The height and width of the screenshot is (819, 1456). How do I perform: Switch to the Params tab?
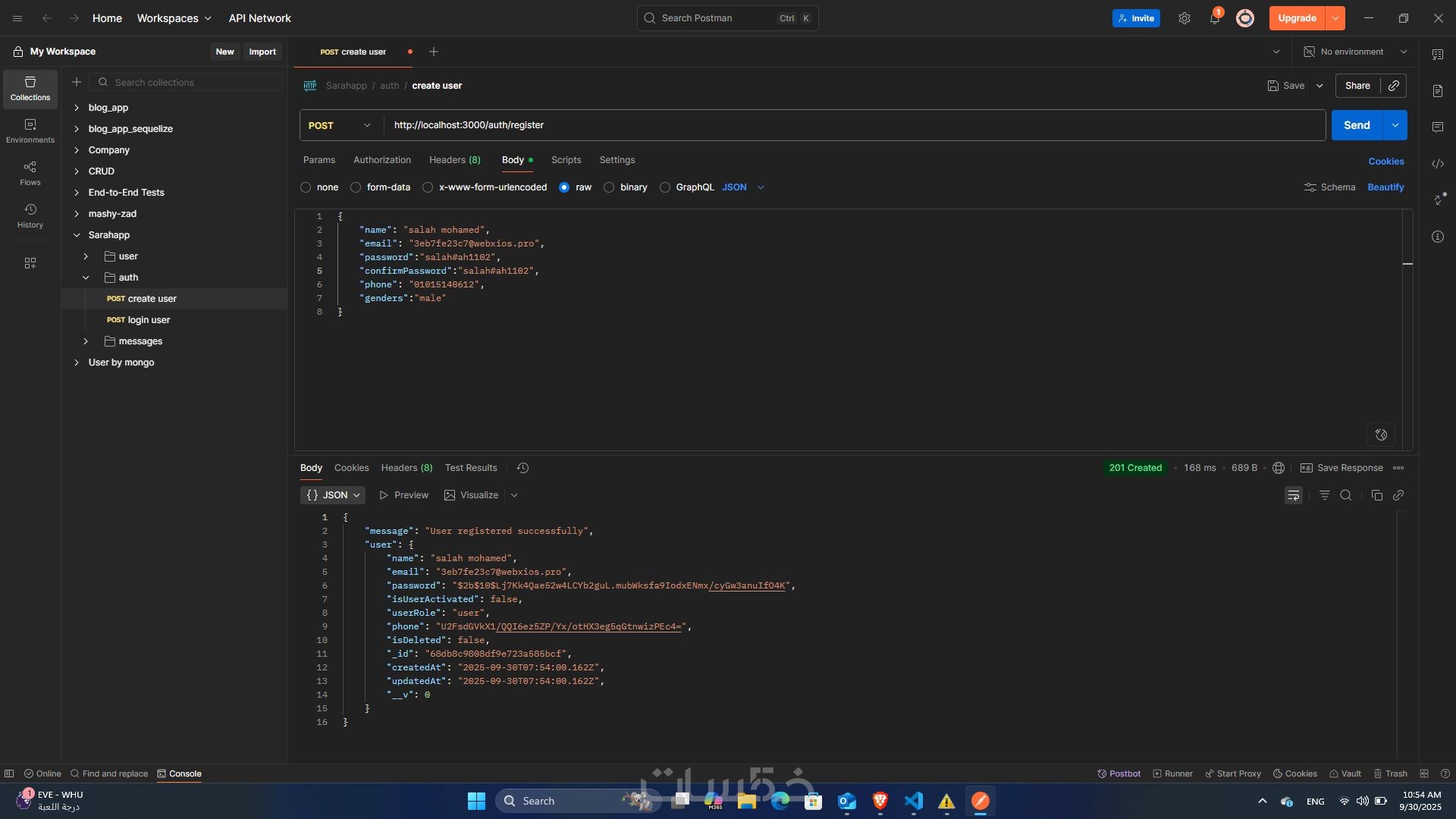pos(319,160)
